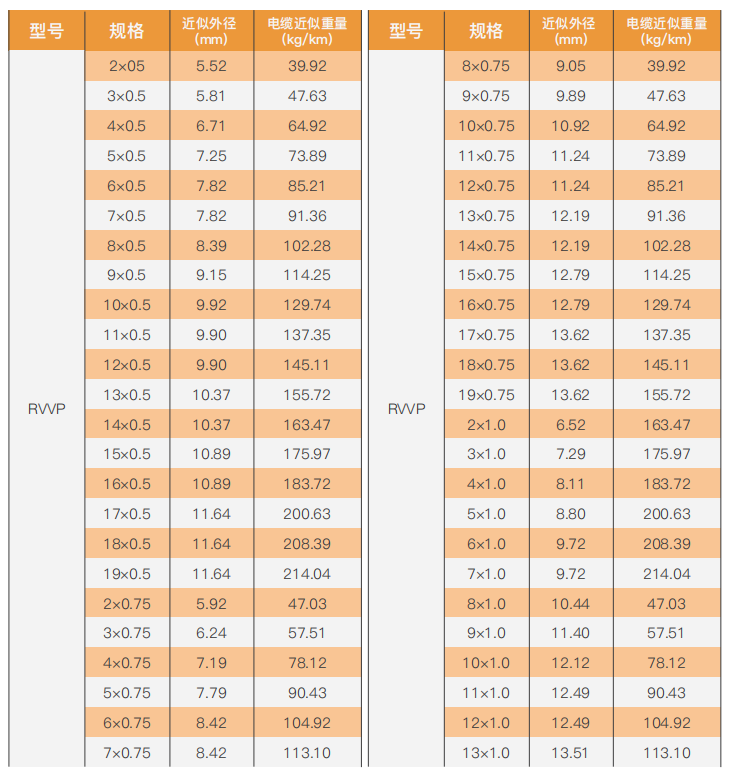Click the left table's 近似外径 (mm) header

(211, 31)
